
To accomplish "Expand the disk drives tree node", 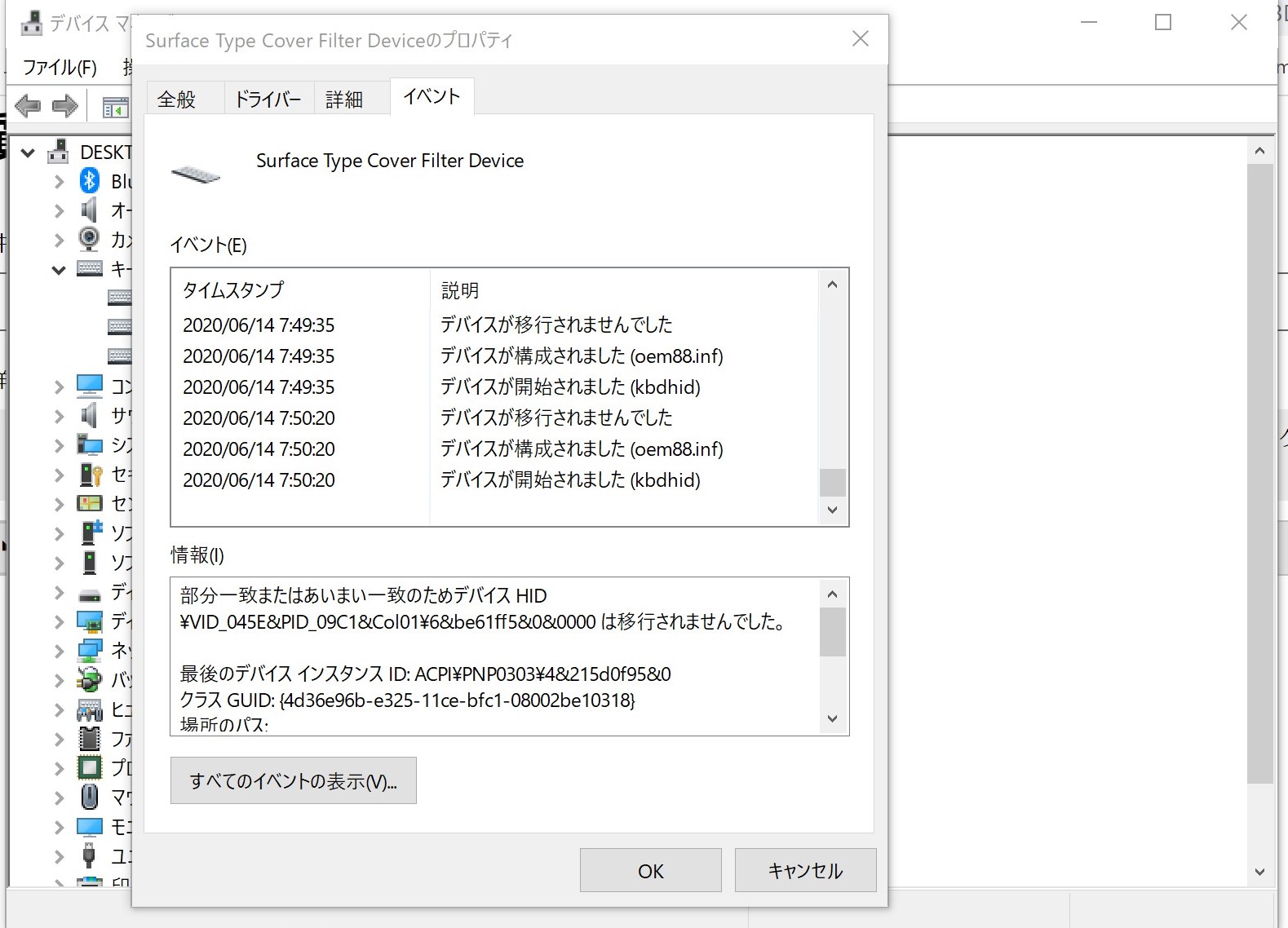I will 59,593.
